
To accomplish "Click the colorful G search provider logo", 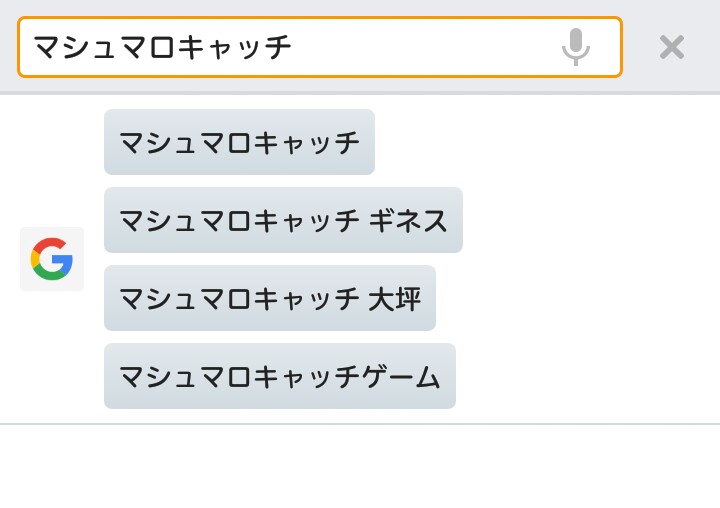I will (52, 258).
